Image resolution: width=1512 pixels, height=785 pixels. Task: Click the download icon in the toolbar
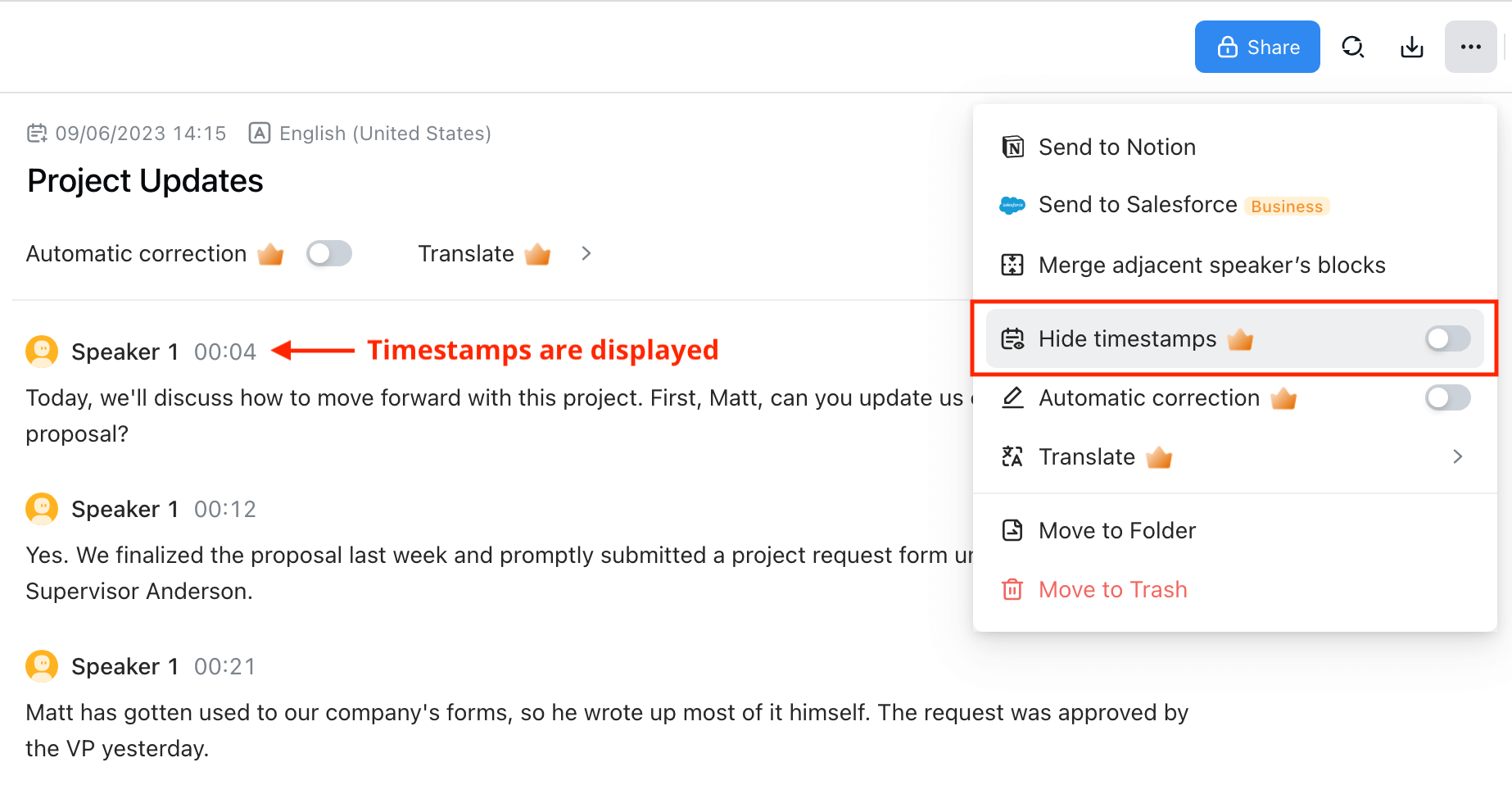pos(1411,47)
